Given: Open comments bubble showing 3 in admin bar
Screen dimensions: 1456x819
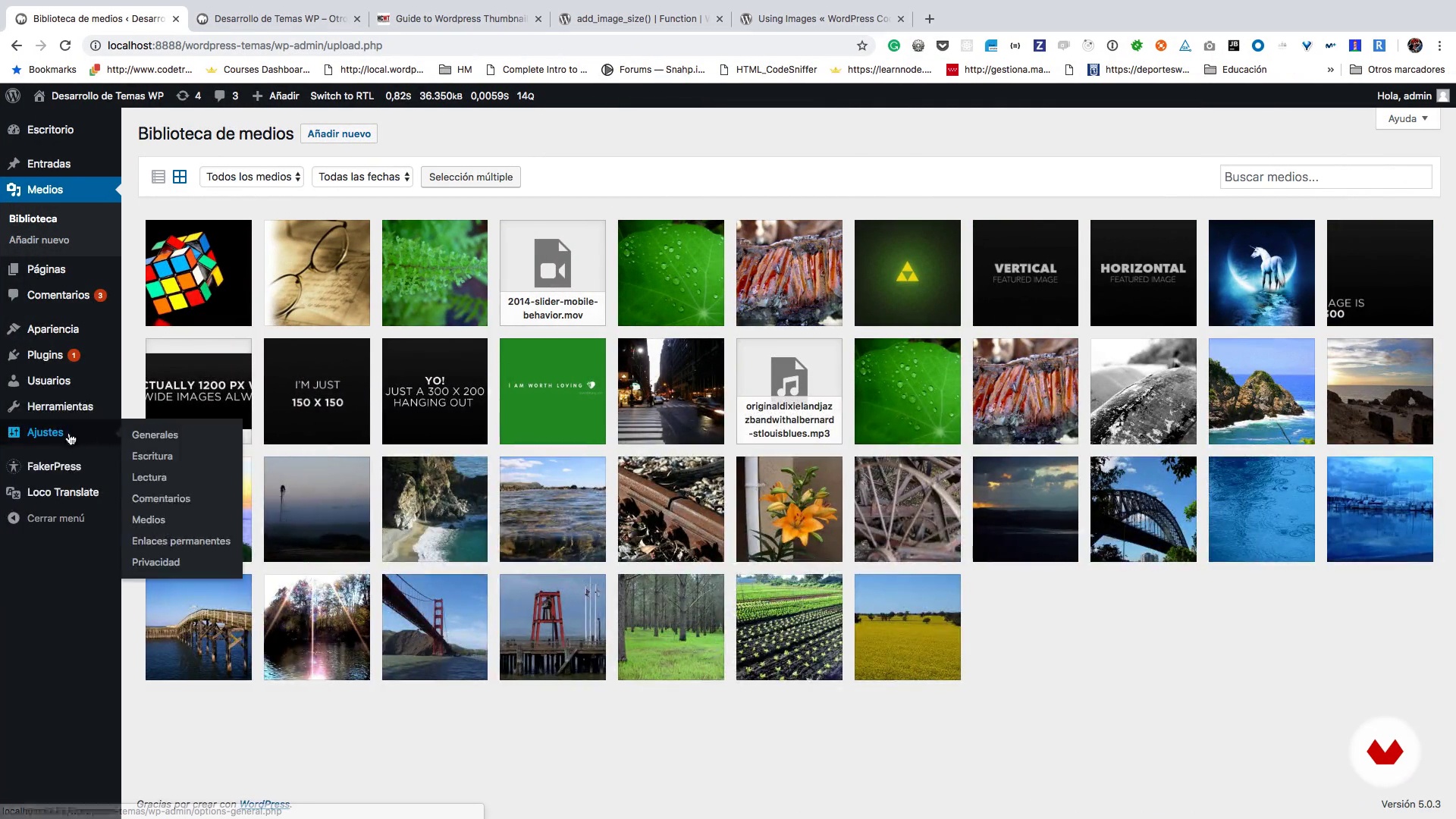Looking at the screenshot, I should [226, 96].
